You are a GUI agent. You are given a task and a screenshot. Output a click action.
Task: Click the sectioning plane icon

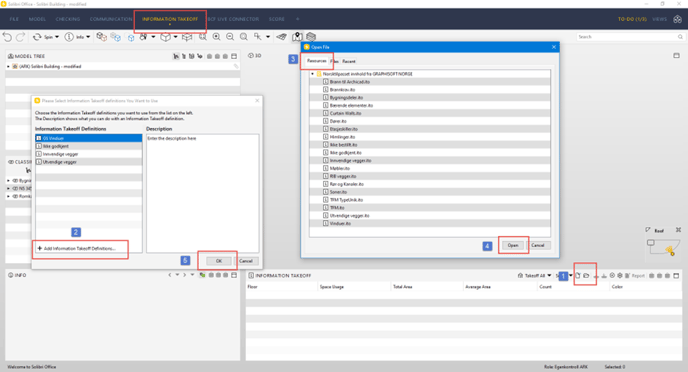tap(282, 37)
